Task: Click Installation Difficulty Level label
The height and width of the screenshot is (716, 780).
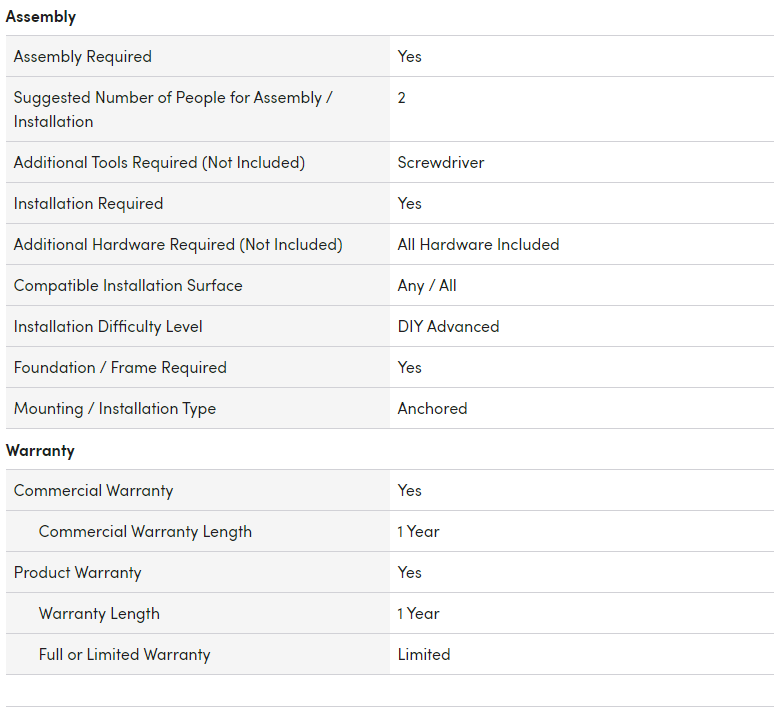Action: point(108,326)
